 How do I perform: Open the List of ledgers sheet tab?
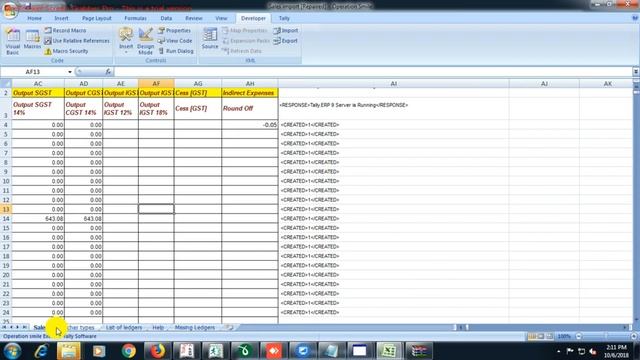point(124,327)
